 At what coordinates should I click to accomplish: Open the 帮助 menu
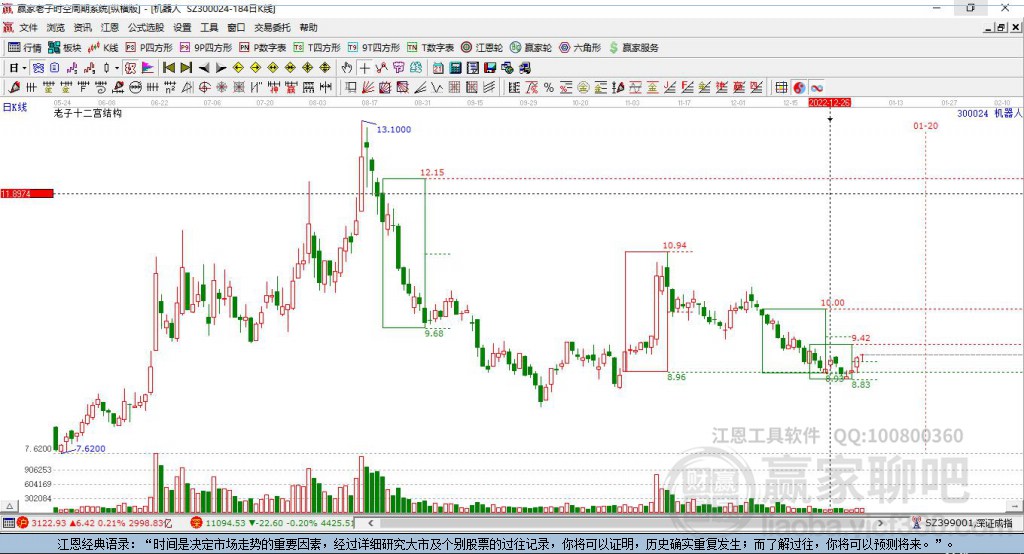pyautogui.click(x=308, y=27)
